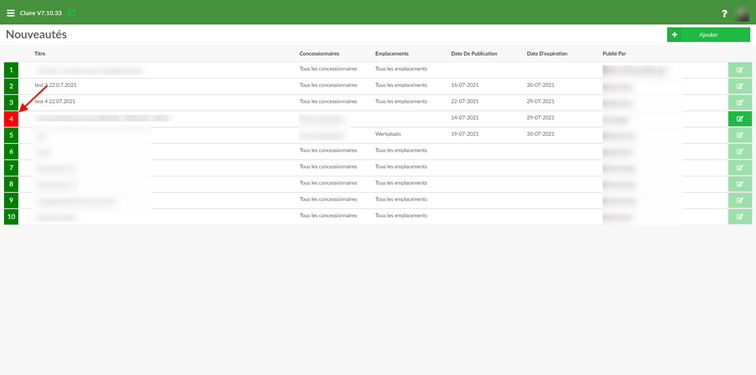Open the user profile avatar
This screenshot has width=756, height=375.
click(x=742, y=14)
